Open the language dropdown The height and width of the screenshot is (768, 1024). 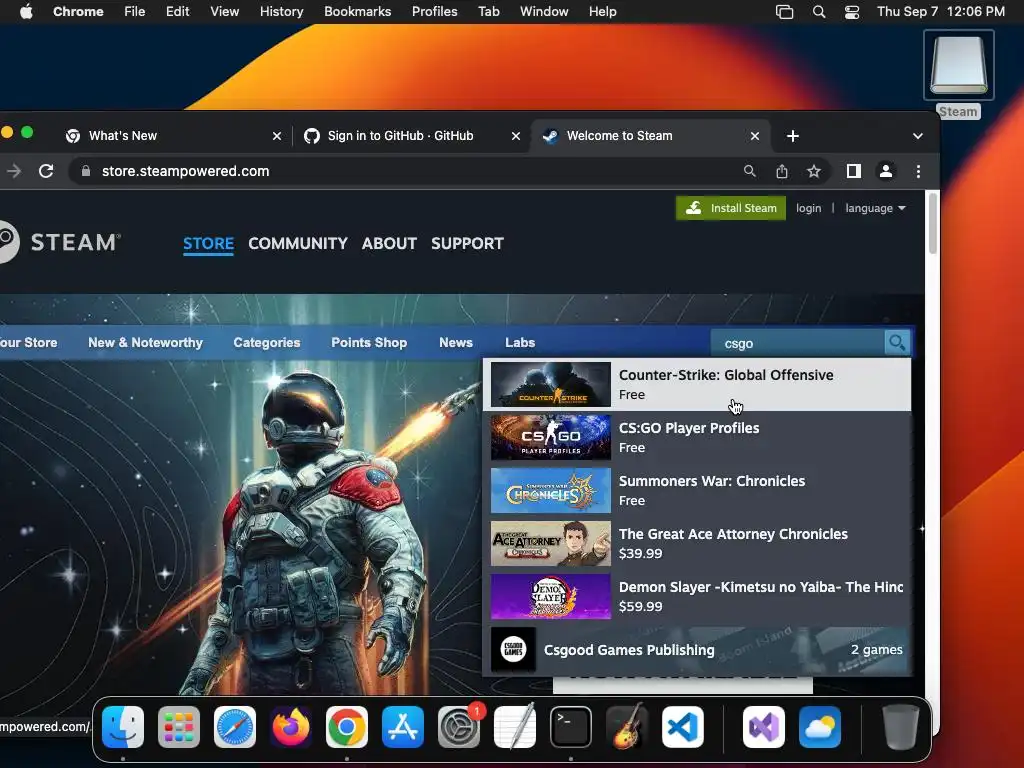pos(875,208)
